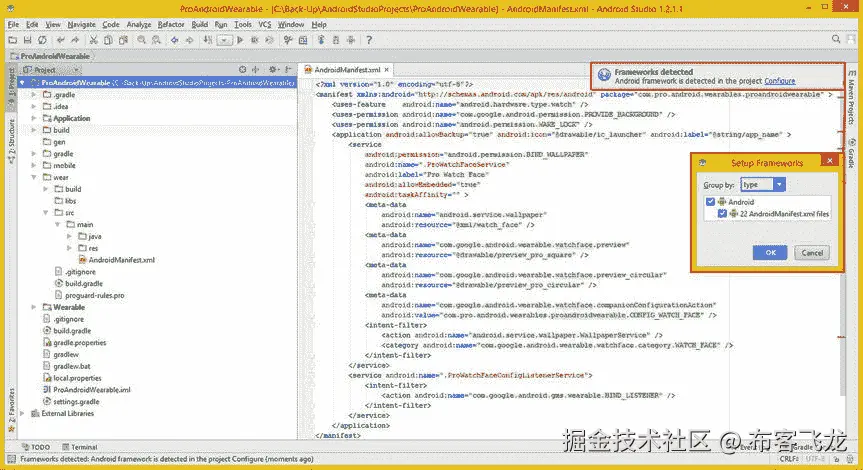
Task: Open the Refactor menu
Action: coord(171,25)
